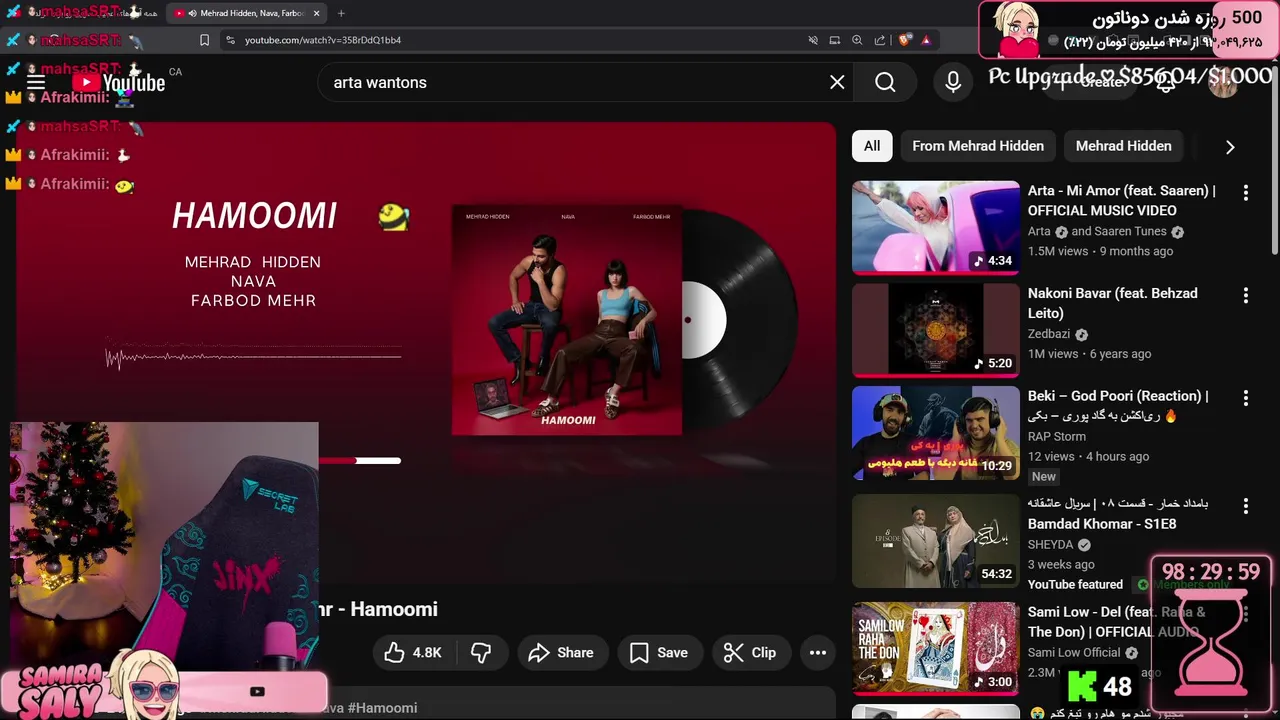Open options menu for Bamdad Khomar video
The width and height of the screenshot is (1280, 720).
point(1245,506)
